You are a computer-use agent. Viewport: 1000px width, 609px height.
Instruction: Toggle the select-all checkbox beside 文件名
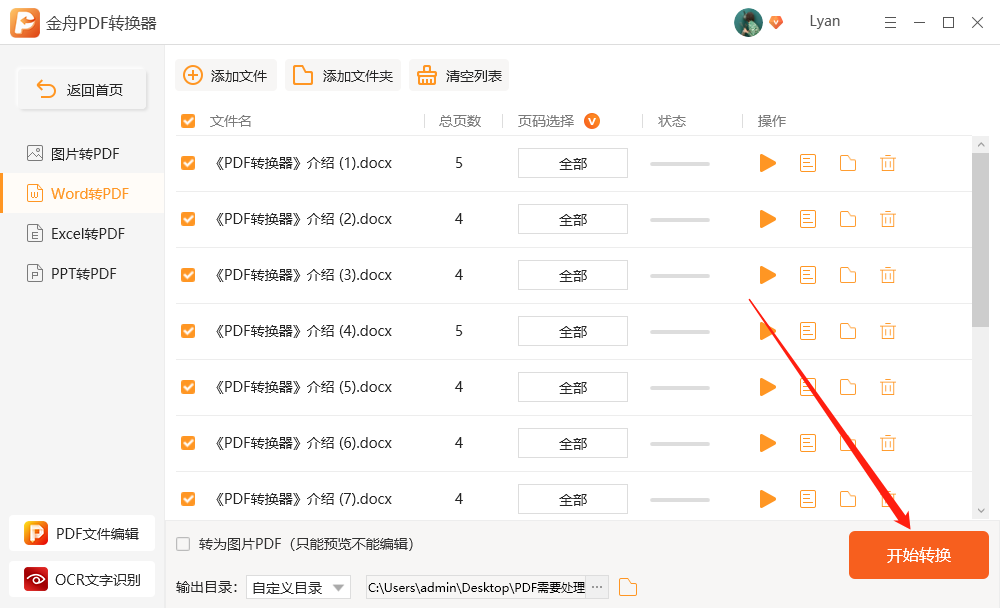(x=188, y=121)
